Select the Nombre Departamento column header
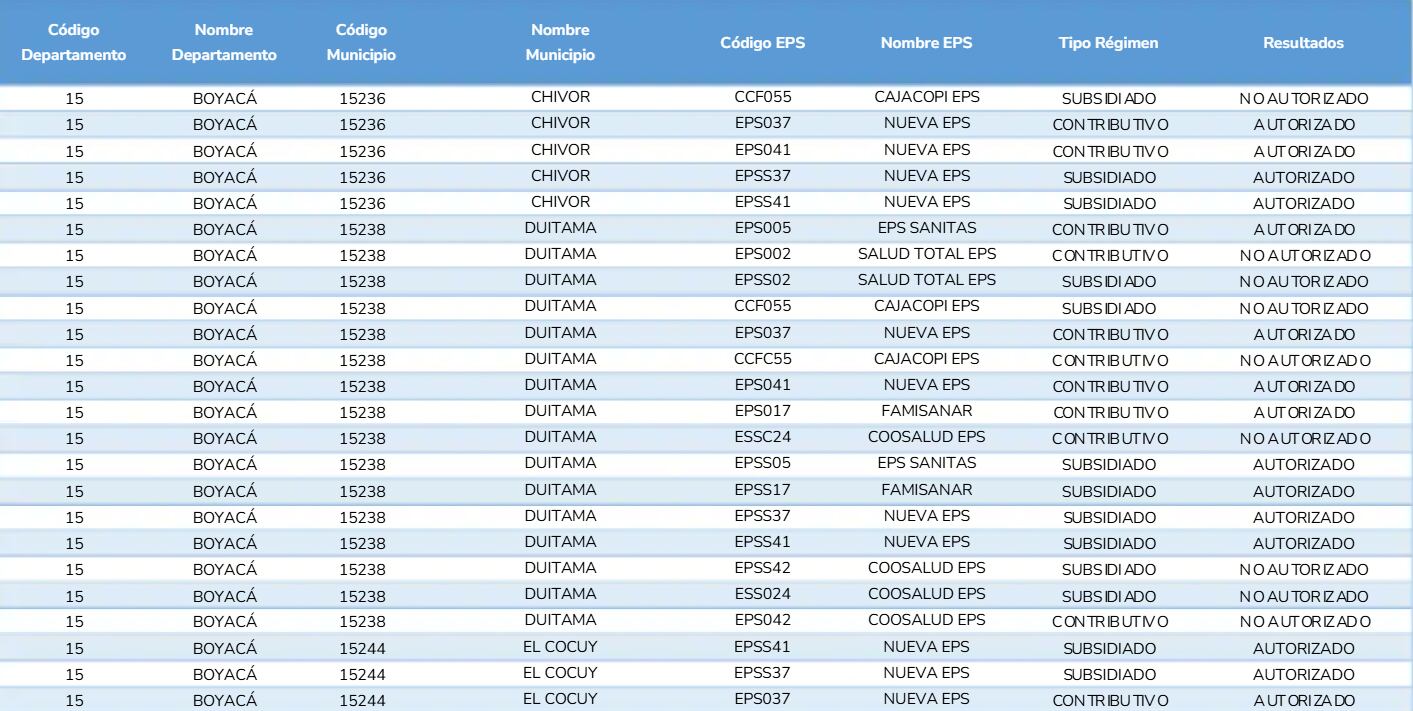This screenshot has height=711, width=1413. [224, 43]
